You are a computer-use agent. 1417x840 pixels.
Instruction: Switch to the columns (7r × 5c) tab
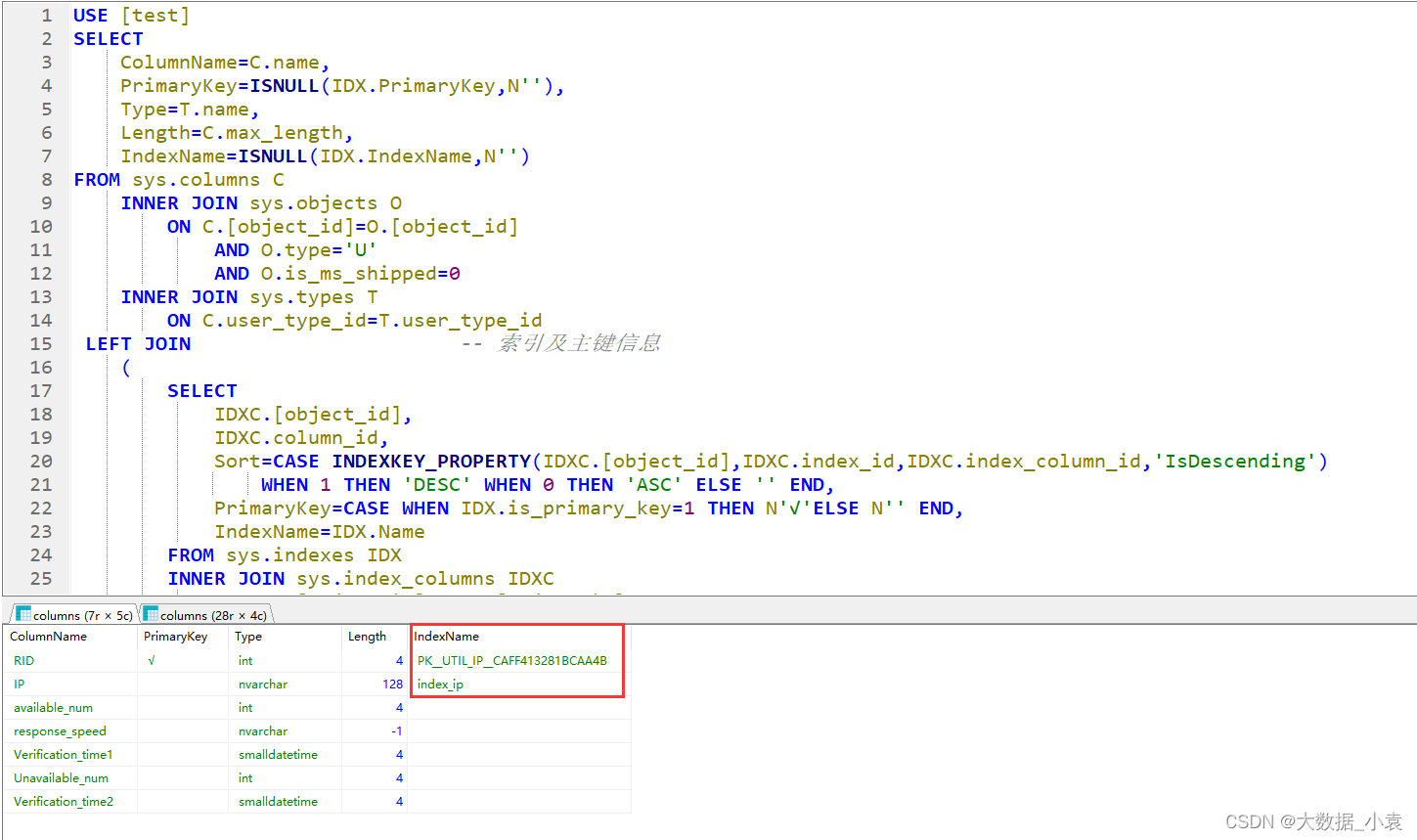74,615
